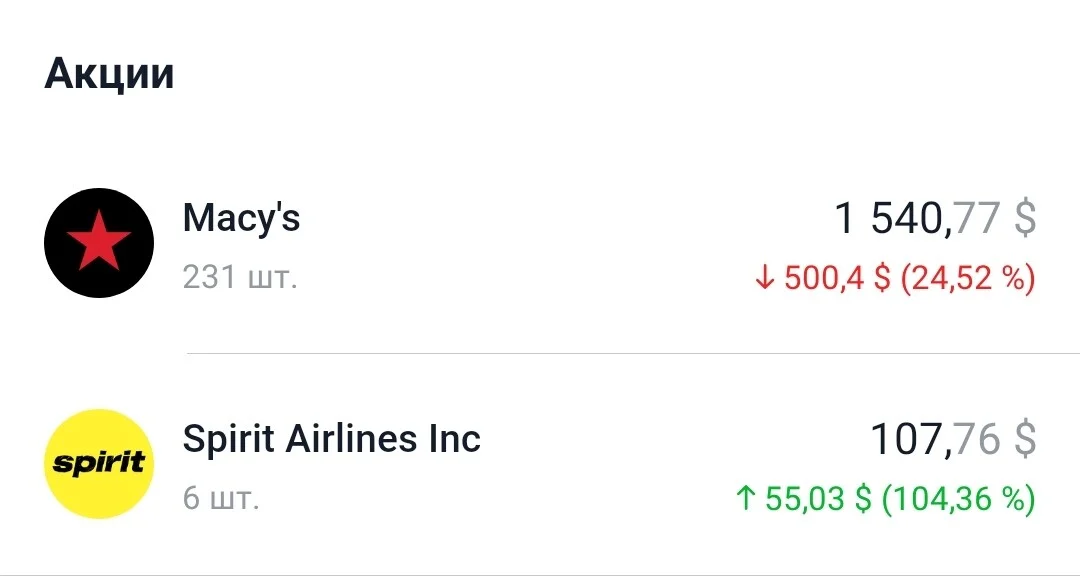The height and width of the screenshot is (582, 1080).
Task: Select the 107,76 position value
Action: click(x=935, y=439)
